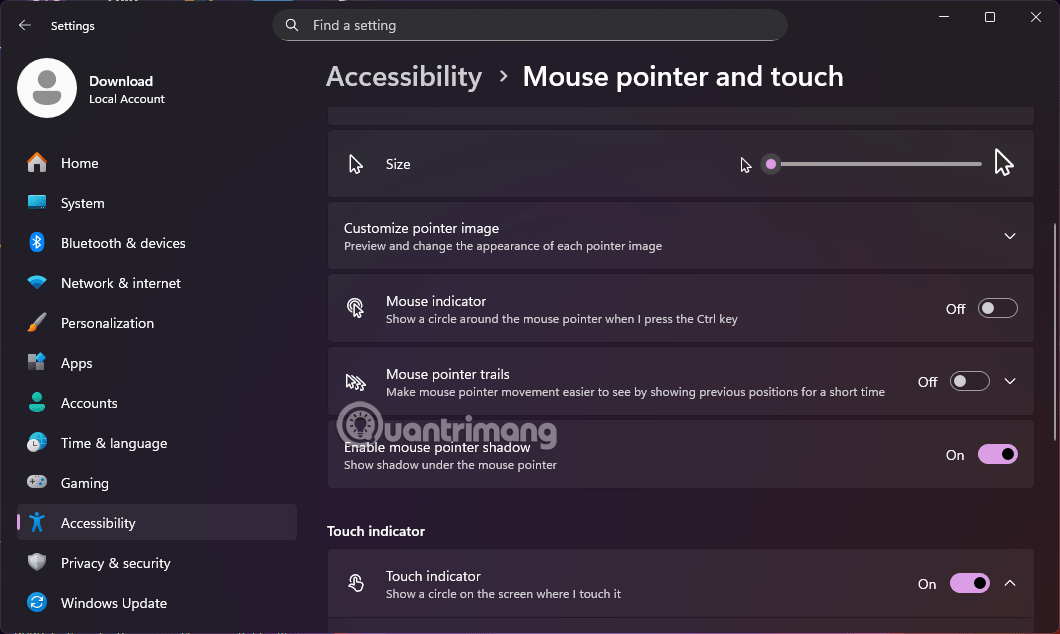1060x634 pixels.
Task: Open the System settings page
Action: coord(82,203)
